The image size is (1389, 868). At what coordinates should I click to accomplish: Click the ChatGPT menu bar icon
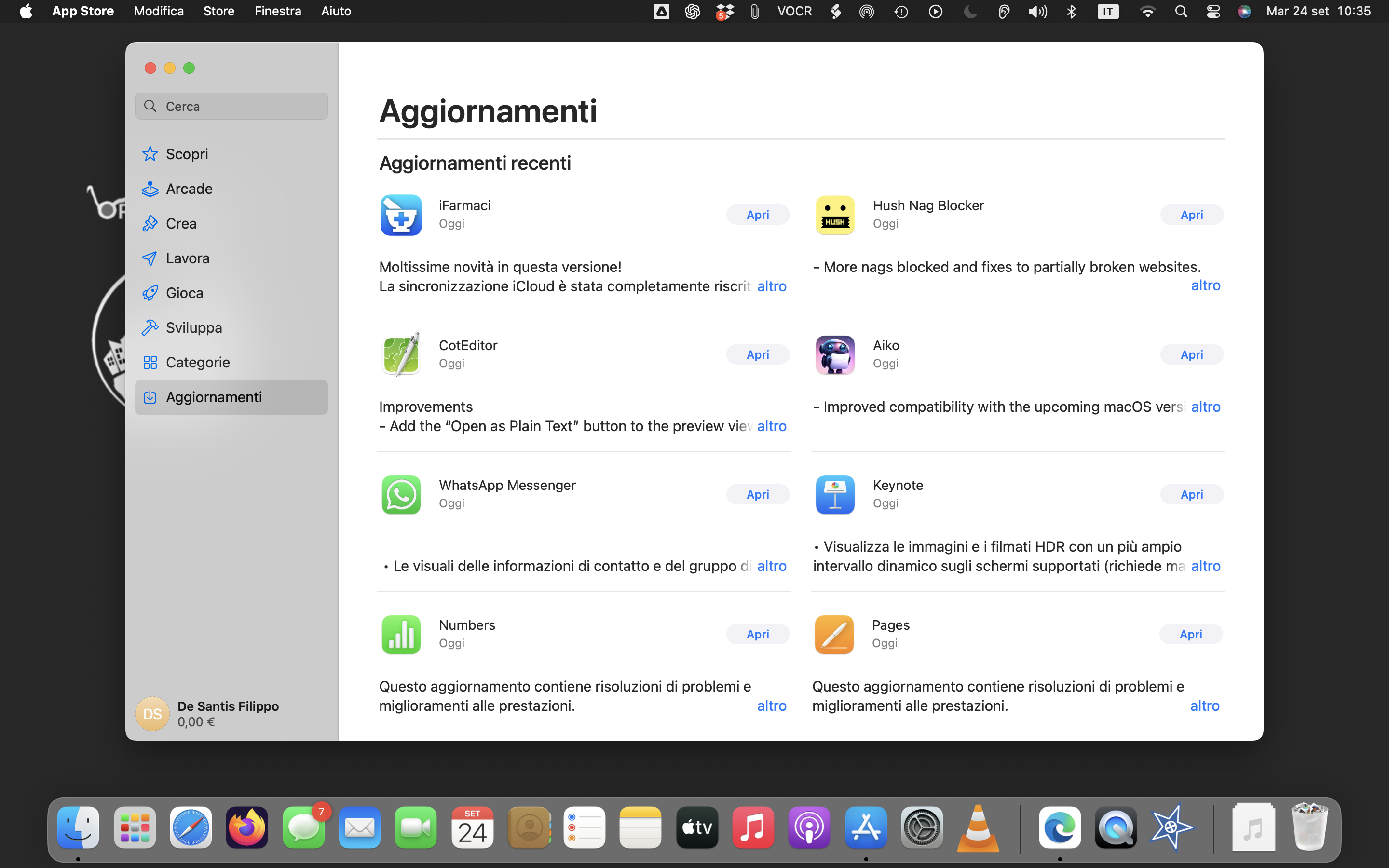692,12
